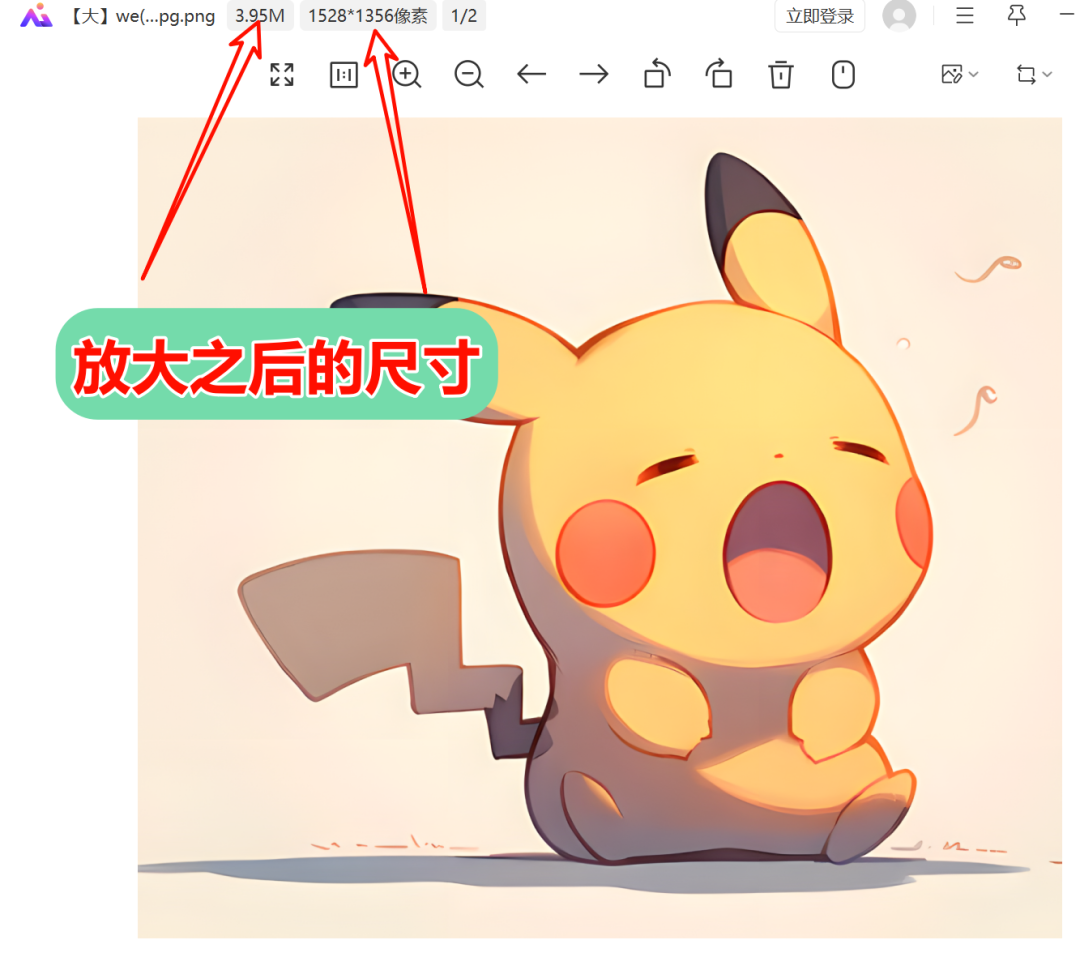Click the file name 【大】we(...pg.png
This screenshot has width=1080, height=957.
pos(143,16)
